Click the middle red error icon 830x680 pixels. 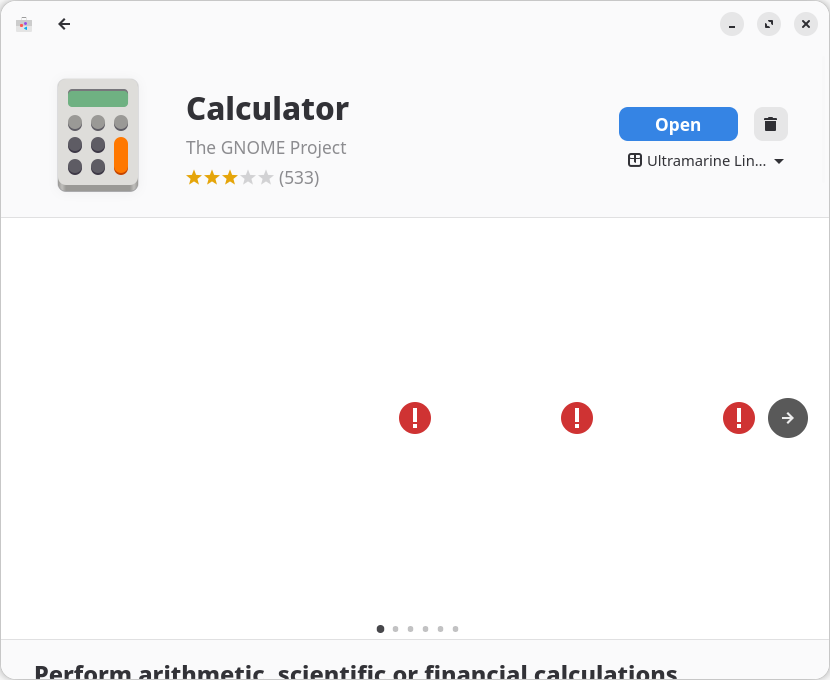pyautogui.click(x=577, y=418)
